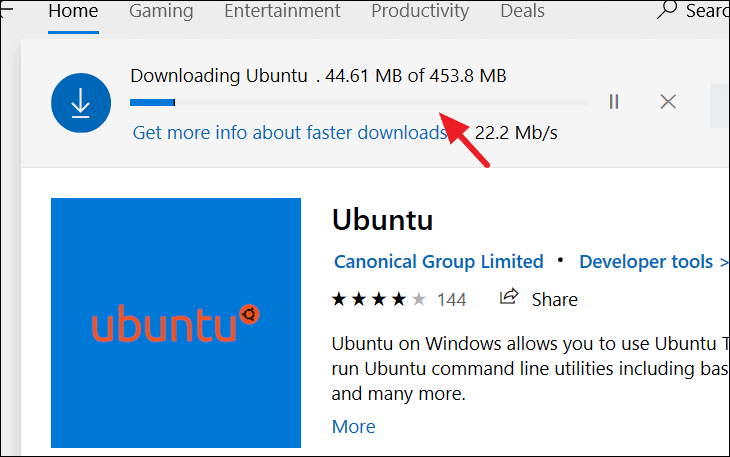Click the Share arrow icon

[x=509, y=296]
